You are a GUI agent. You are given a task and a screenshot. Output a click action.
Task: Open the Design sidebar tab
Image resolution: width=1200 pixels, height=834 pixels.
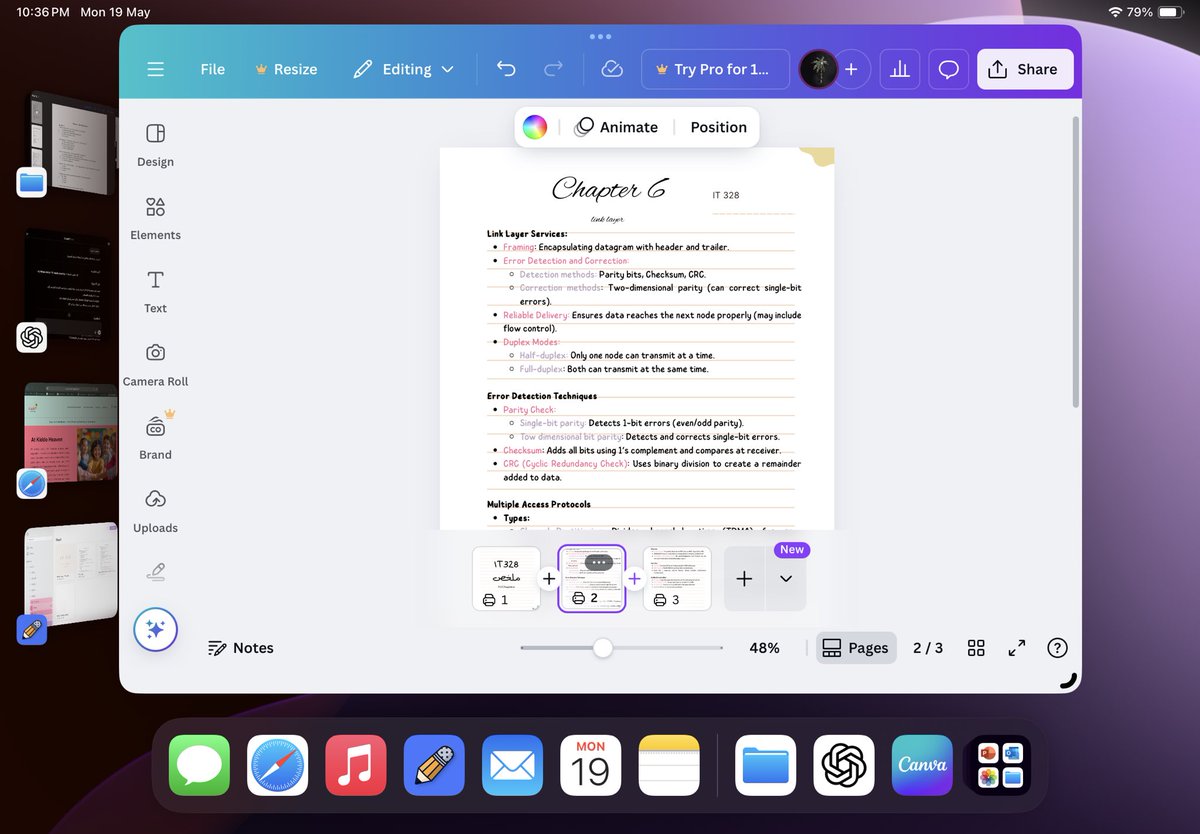pos(155,145)
